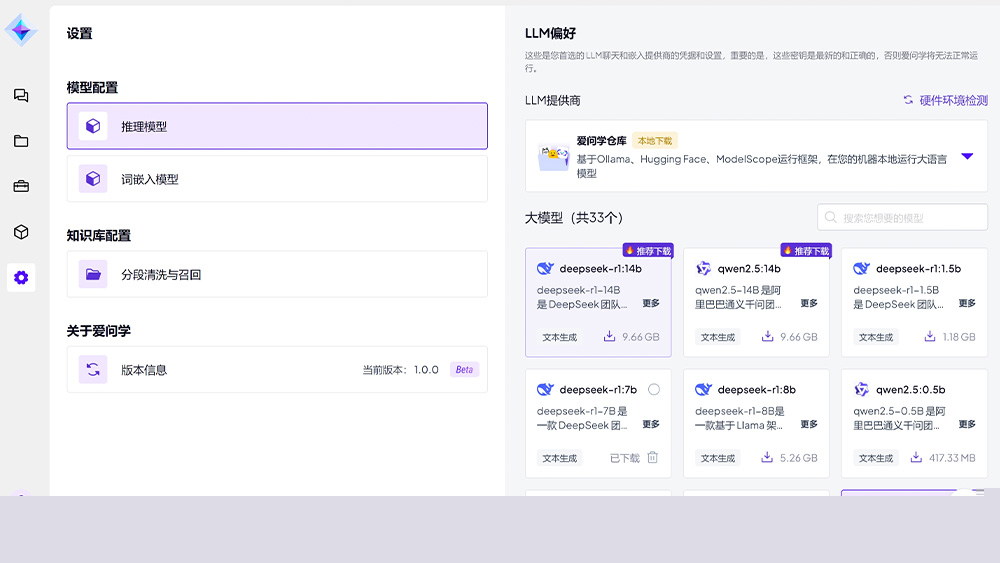Open 分段清洗与召回 configuration

tap(277, 274)
